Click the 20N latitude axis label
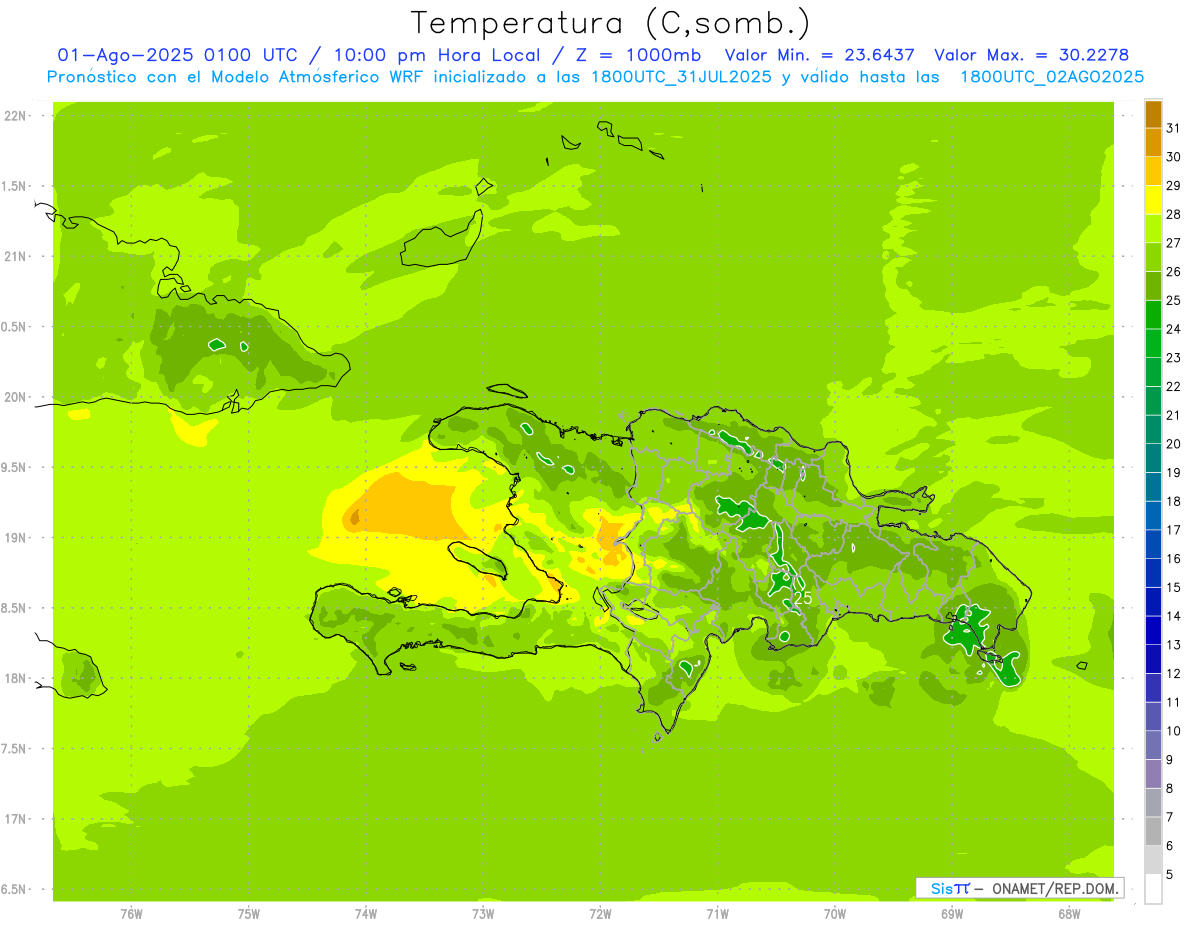The width and height of the screenshot is (1200, 927). (x=16, y=398)
